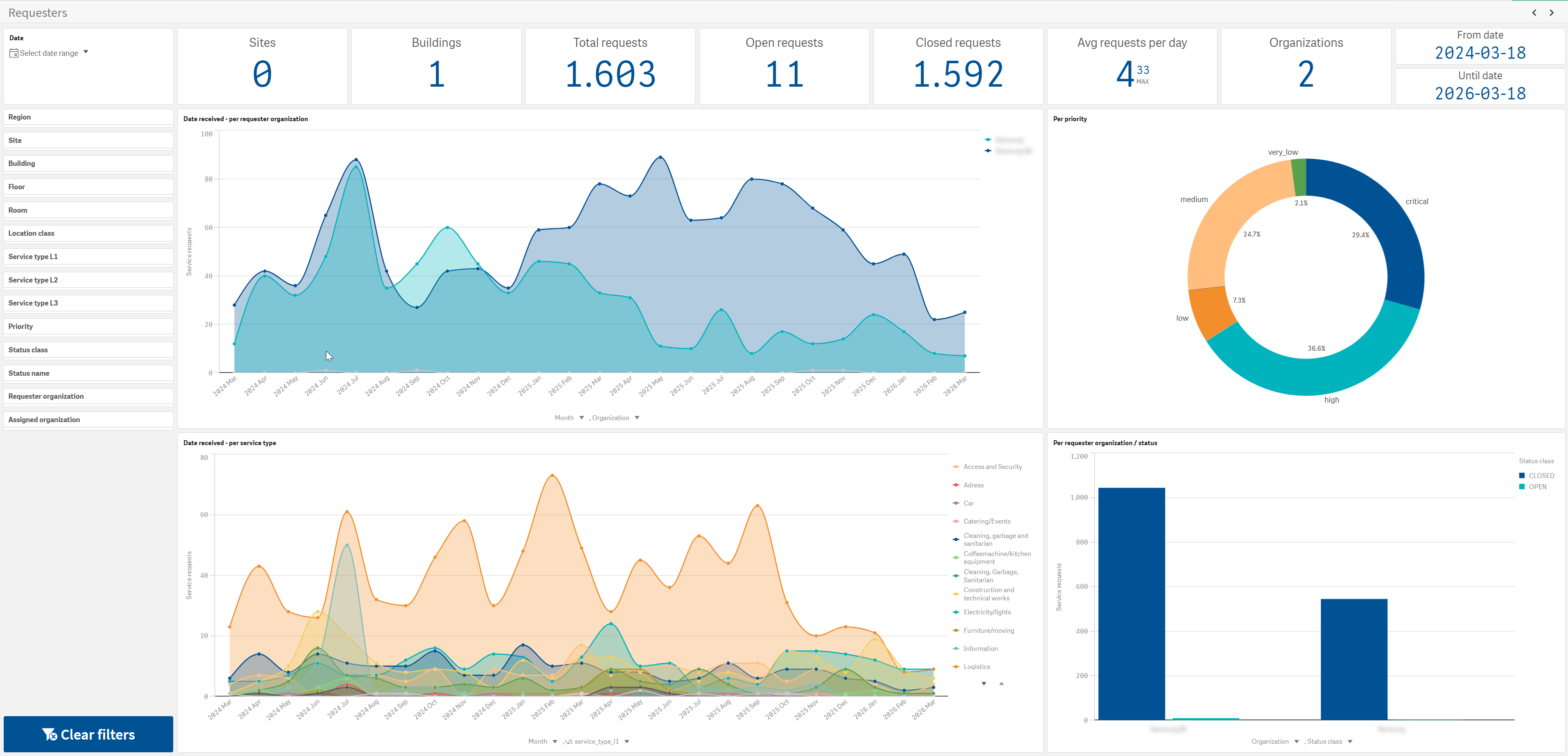The height and width of the screenshot is (756, 1568).
Task: Click Furniture/moving legend entry
Action: click(983, 630)
